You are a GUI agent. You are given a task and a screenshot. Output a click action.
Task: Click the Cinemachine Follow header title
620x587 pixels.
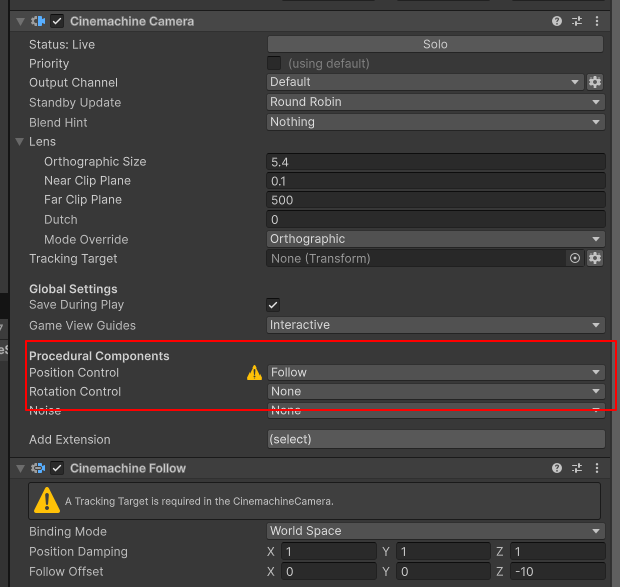pos(128,468)
